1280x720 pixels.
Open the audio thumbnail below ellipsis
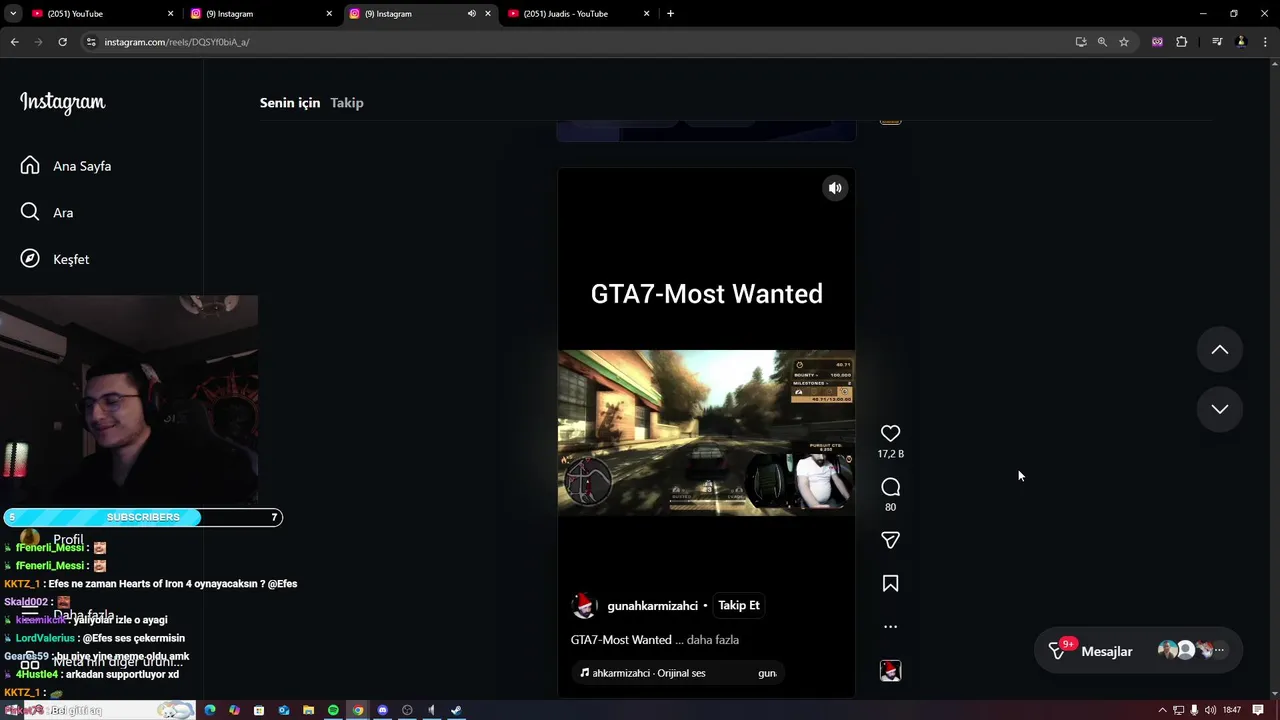point(890,671)
